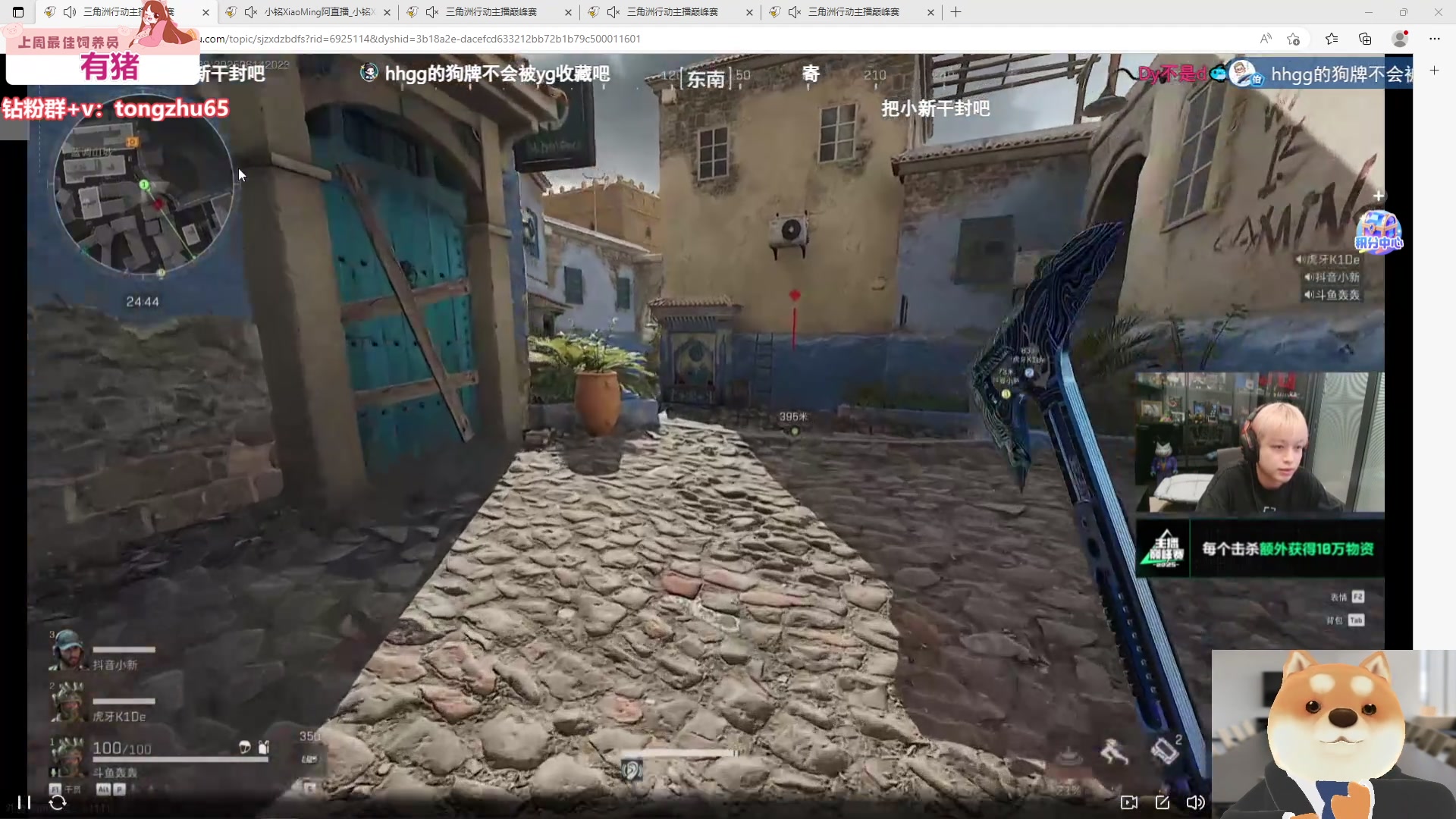This screenshot has width=1456, height=819.
Task: Click the 东南 compass heading
Action: [706, 78]
